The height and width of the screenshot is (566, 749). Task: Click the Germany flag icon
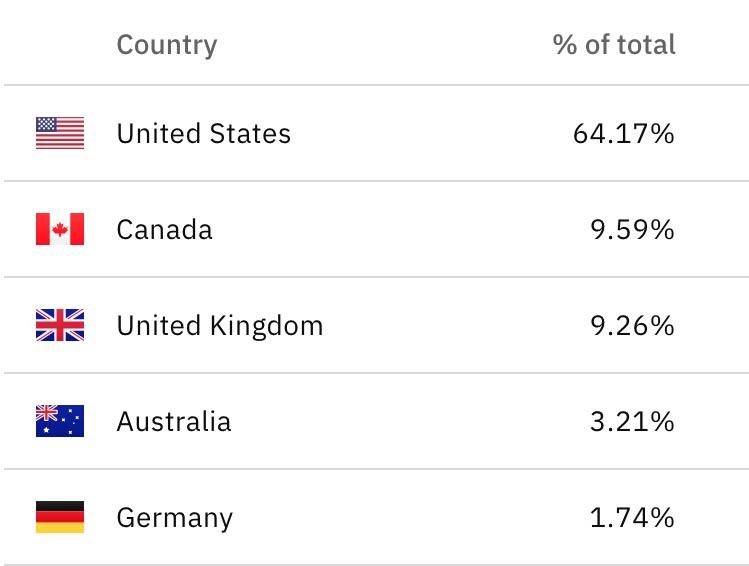60,517
